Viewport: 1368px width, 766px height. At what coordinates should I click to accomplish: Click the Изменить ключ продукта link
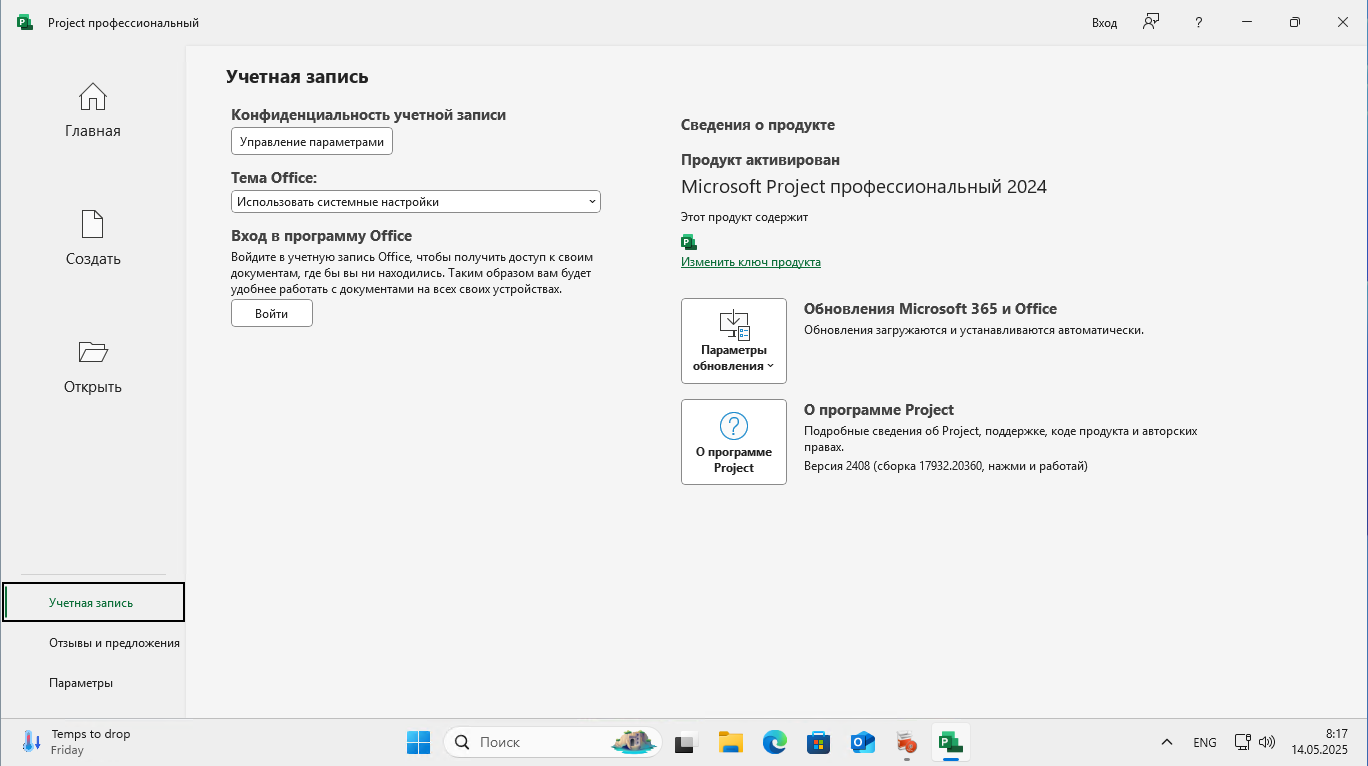[x=750, y=262]
